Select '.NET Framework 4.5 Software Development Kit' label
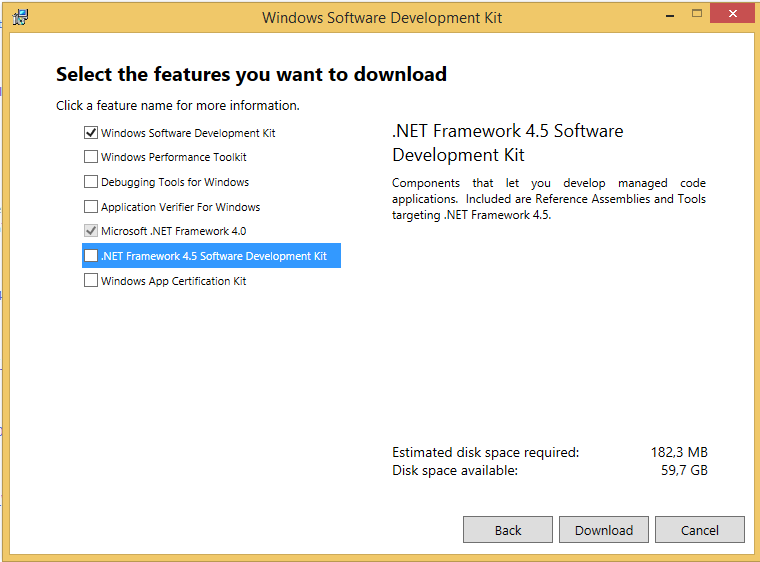This screenshot has height=562, width=760. click(214, 256)
